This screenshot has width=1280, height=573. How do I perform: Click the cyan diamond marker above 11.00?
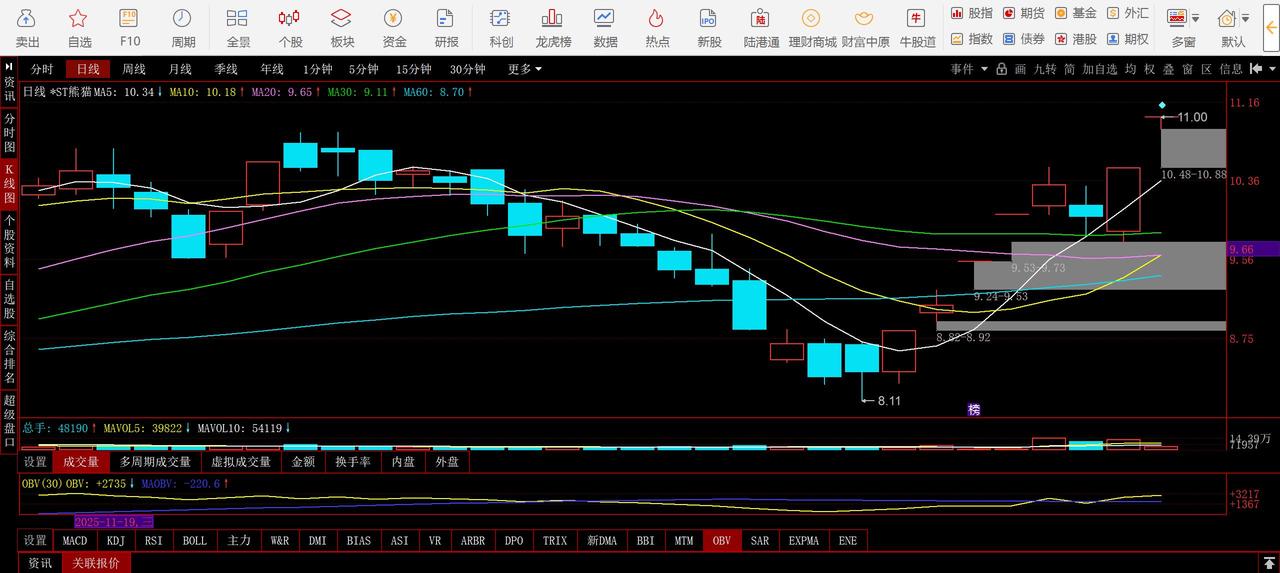pos(1161,105)
